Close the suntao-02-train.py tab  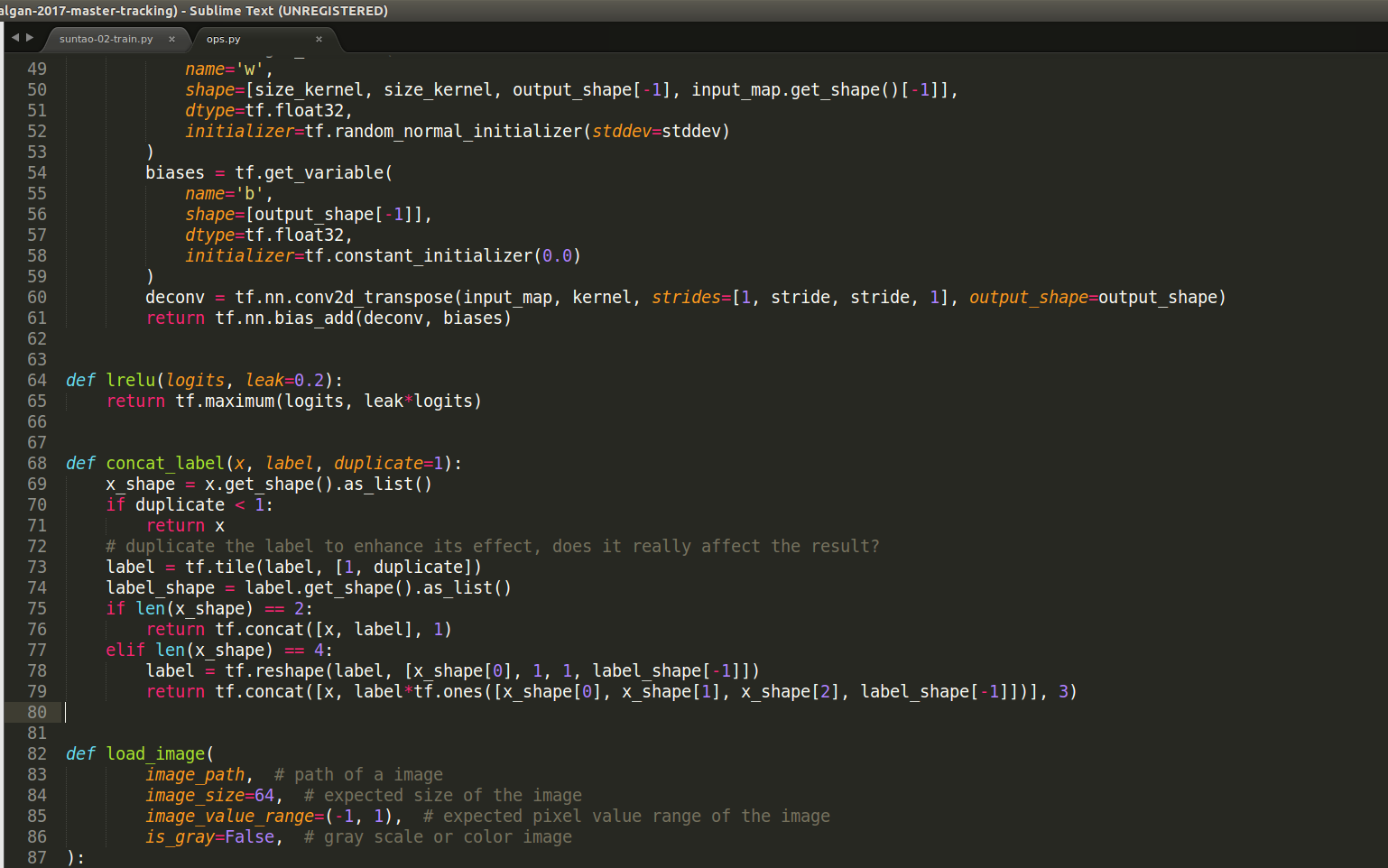point(171,39)
